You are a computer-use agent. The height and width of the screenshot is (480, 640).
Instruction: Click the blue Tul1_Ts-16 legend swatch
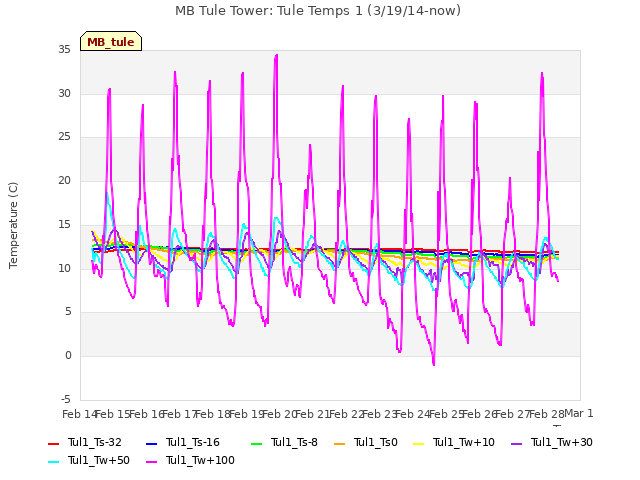click(x=151, y=444)
